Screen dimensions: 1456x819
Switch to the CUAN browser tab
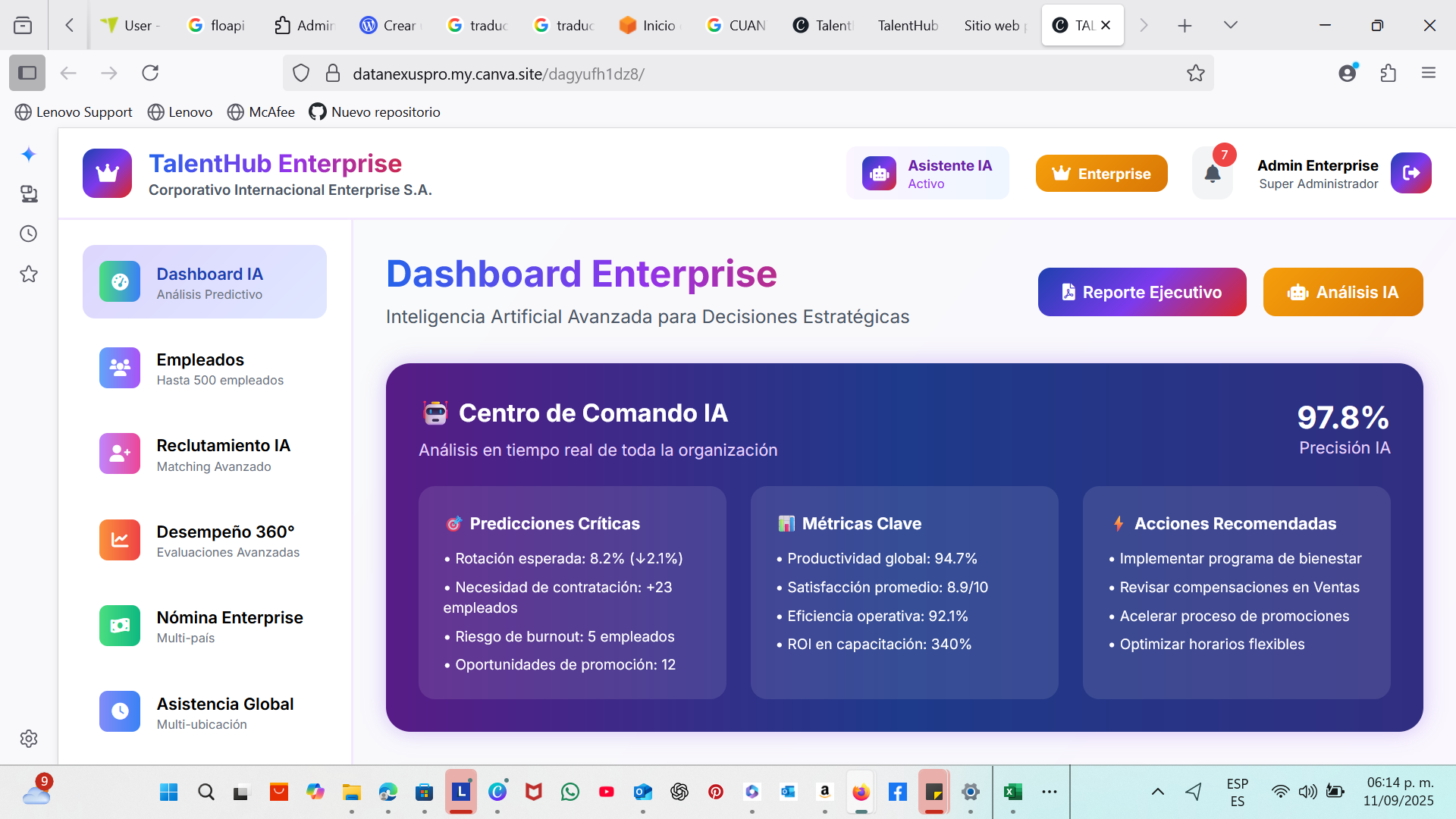pyautogui.click(x=736, y=25)
